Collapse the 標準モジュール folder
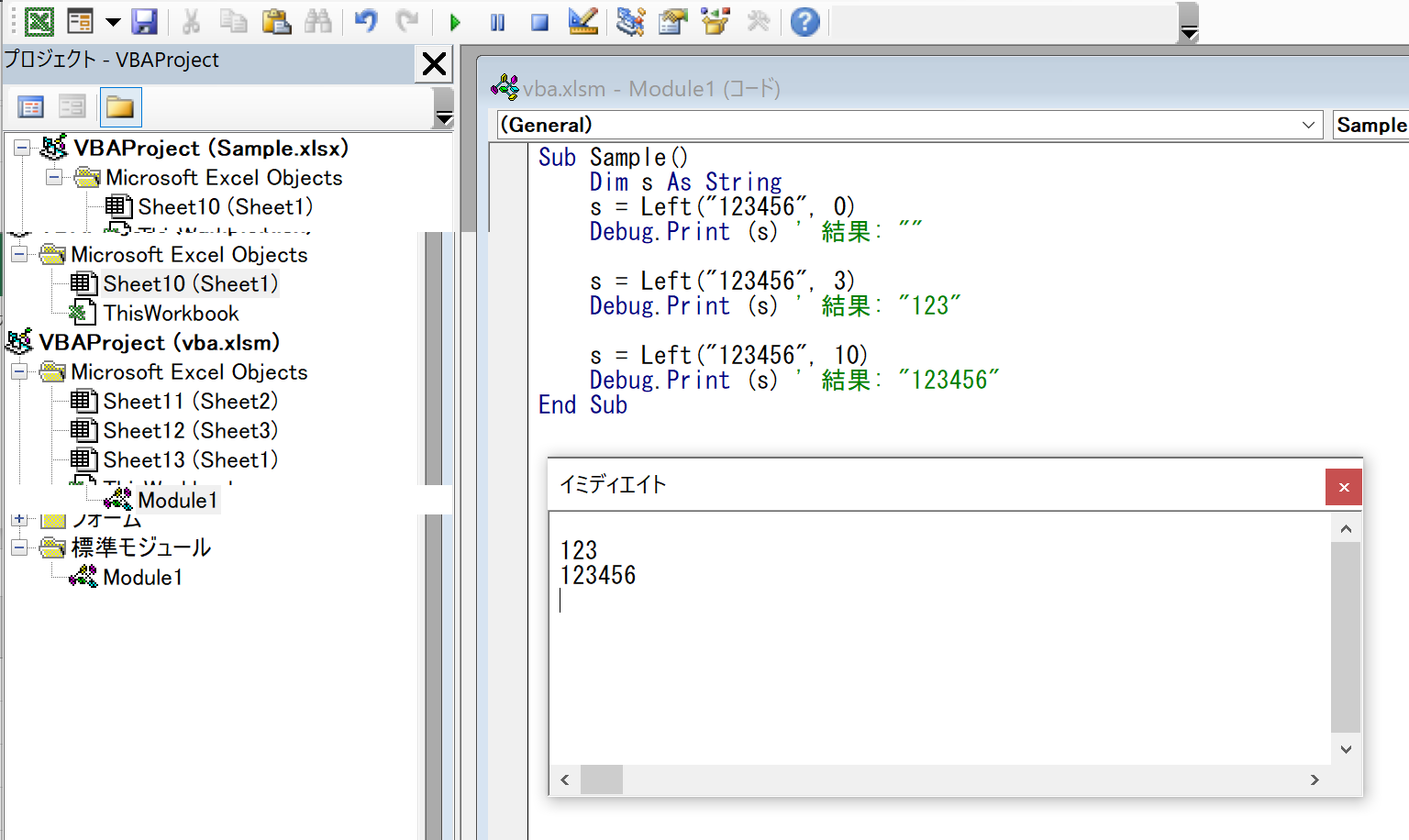The image size is (1409, 840). pos(19,547)
